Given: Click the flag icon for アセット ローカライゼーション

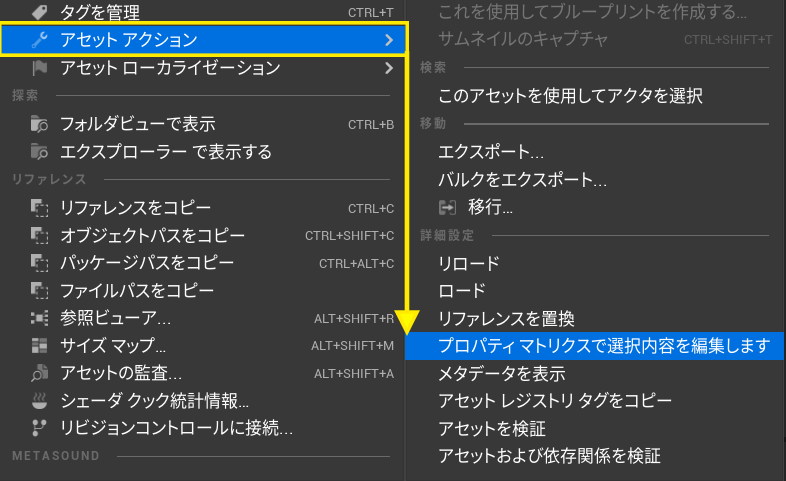Looking at the screenshot, I should [x=40, y=68].
